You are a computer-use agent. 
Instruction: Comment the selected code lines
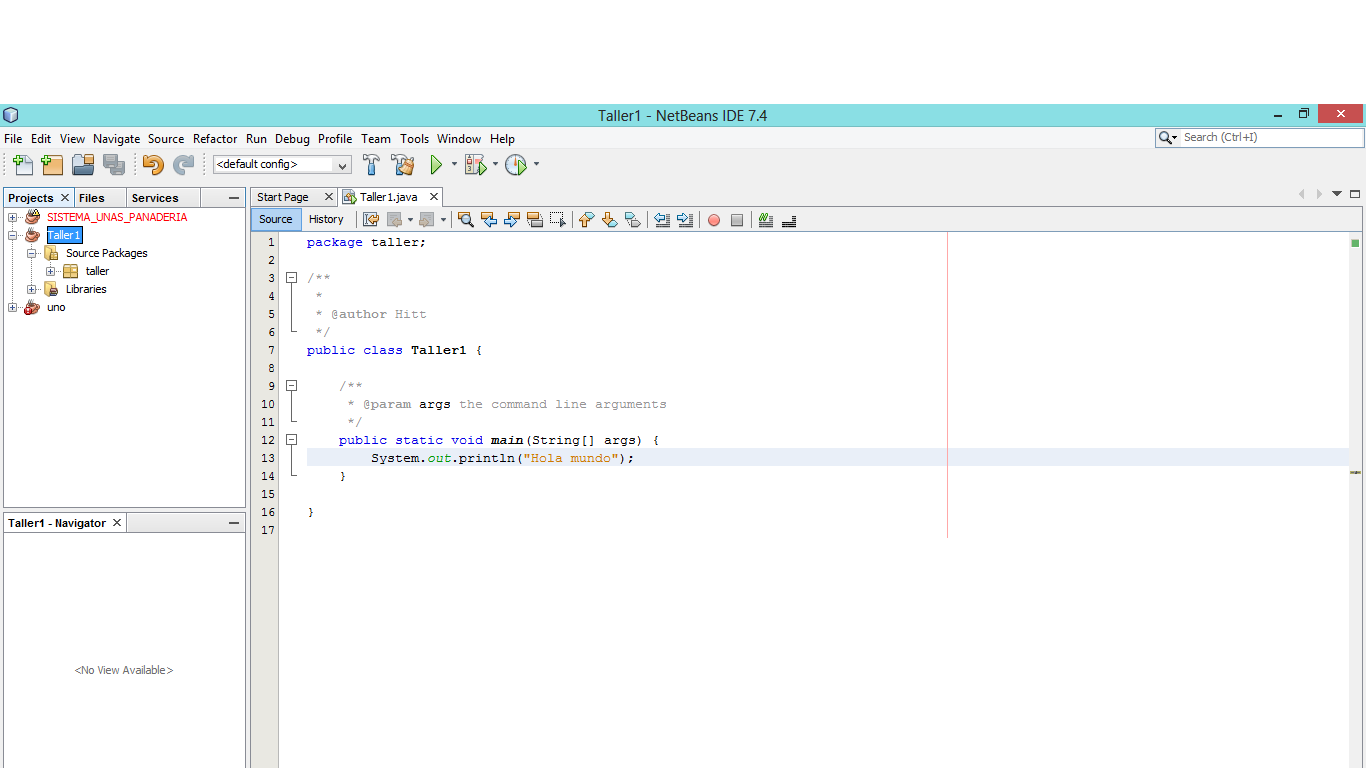coord(765,219)
